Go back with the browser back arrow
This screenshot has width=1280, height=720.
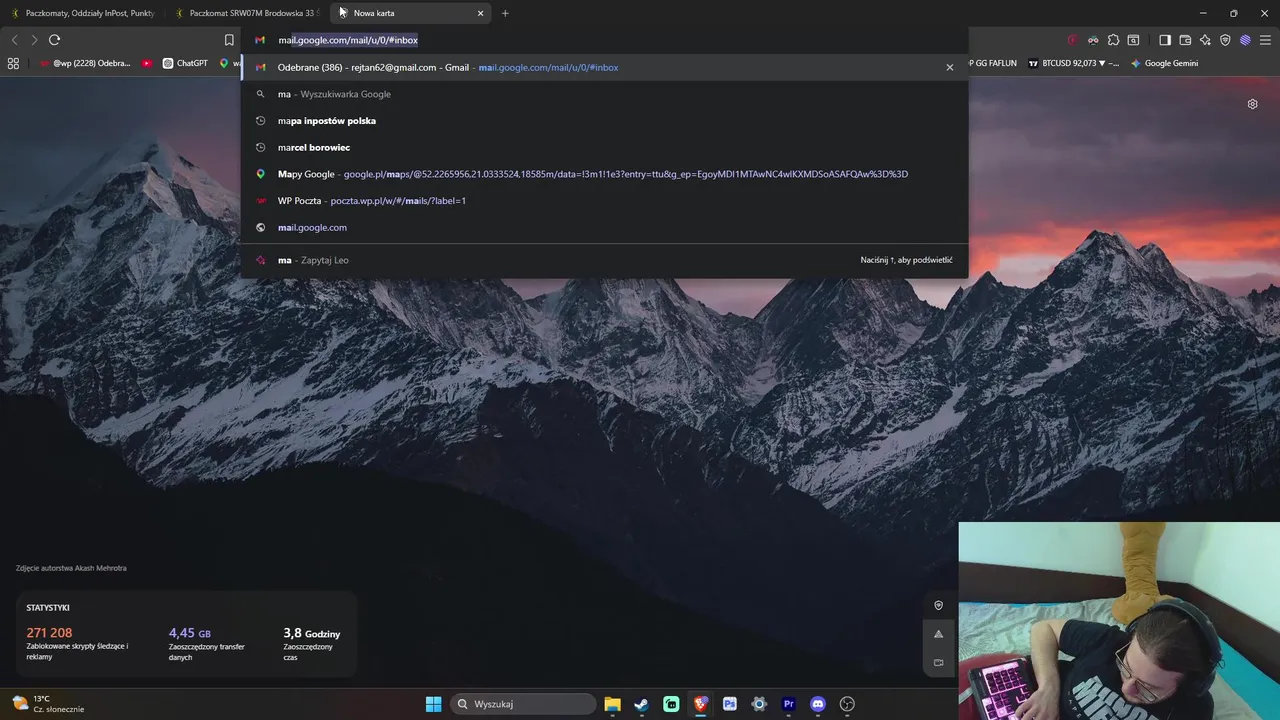tap(14, 40)
